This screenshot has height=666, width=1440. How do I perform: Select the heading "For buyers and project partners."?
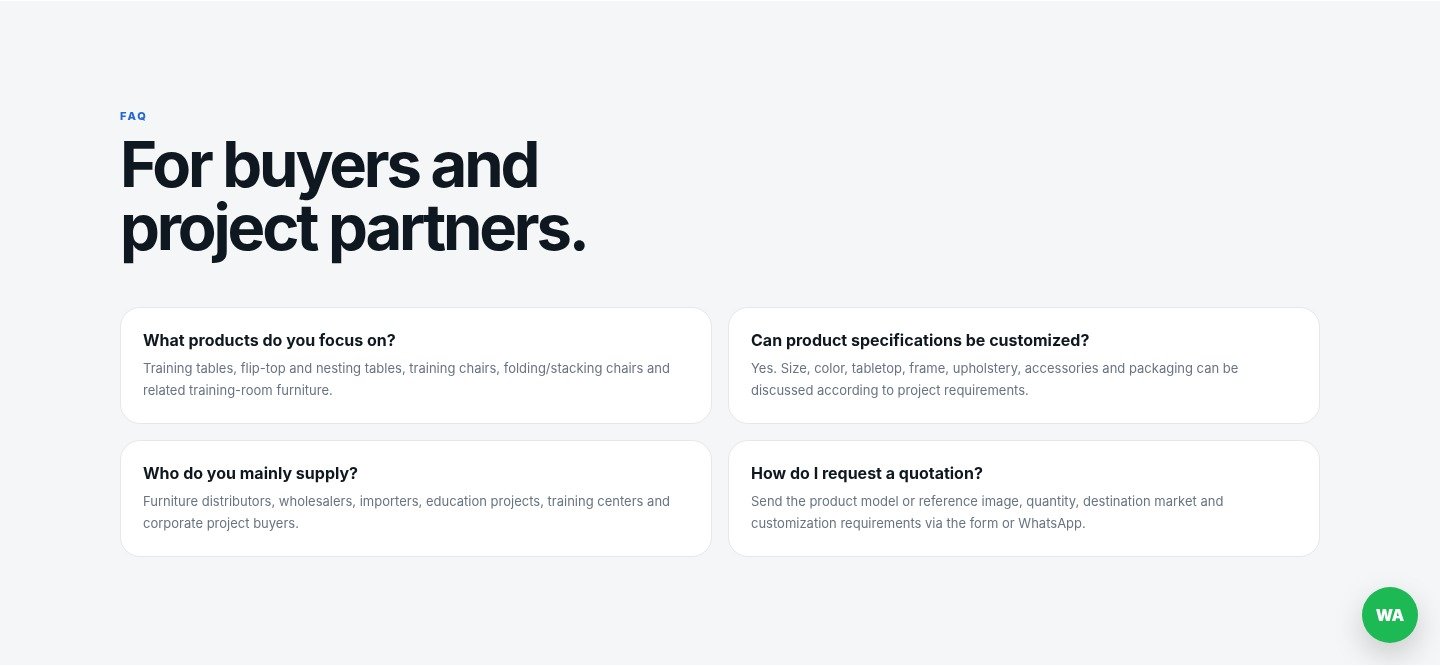tap(353, 198)
